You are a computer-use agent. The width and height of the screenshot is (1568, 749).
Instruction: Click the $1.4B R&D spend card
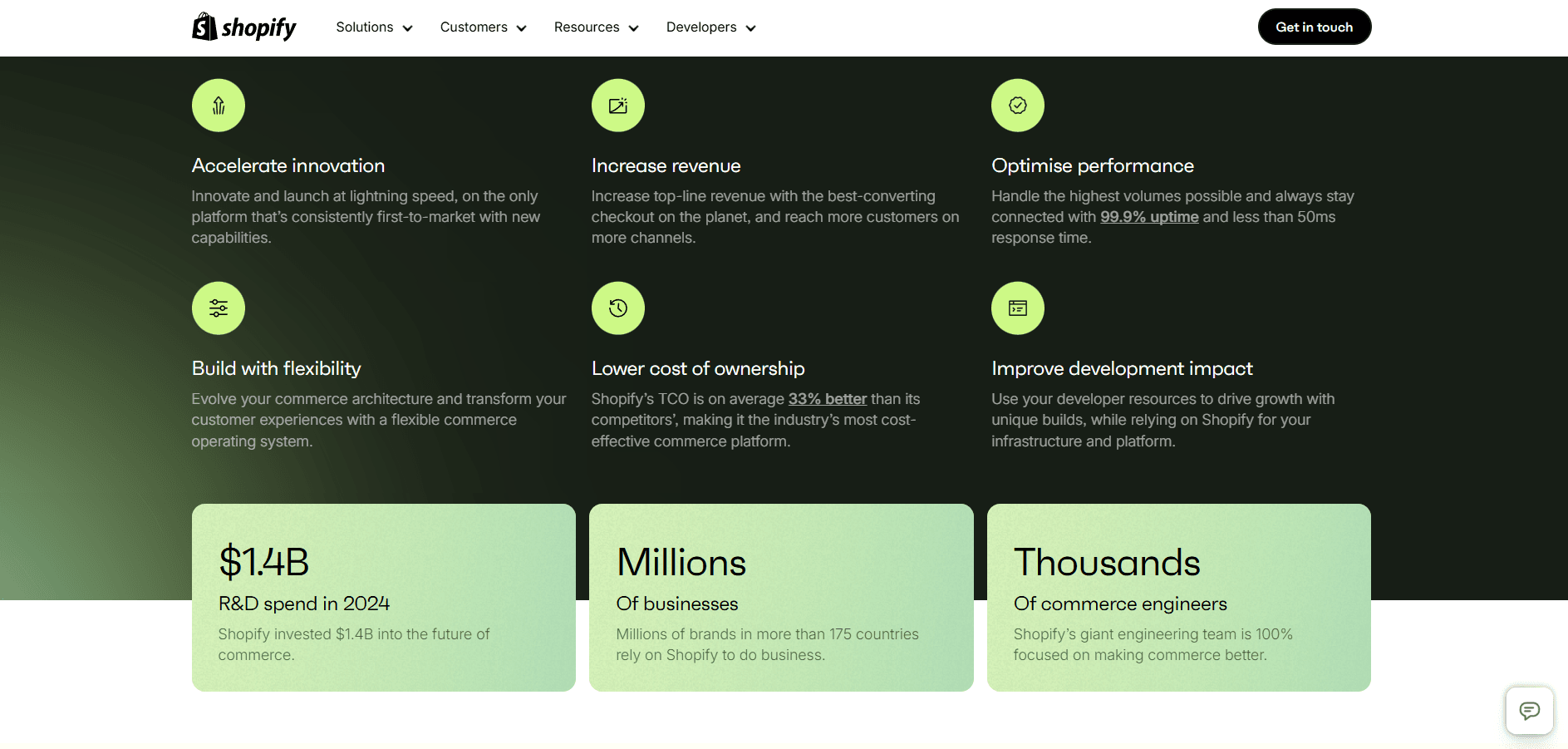[x=384, y=598]
